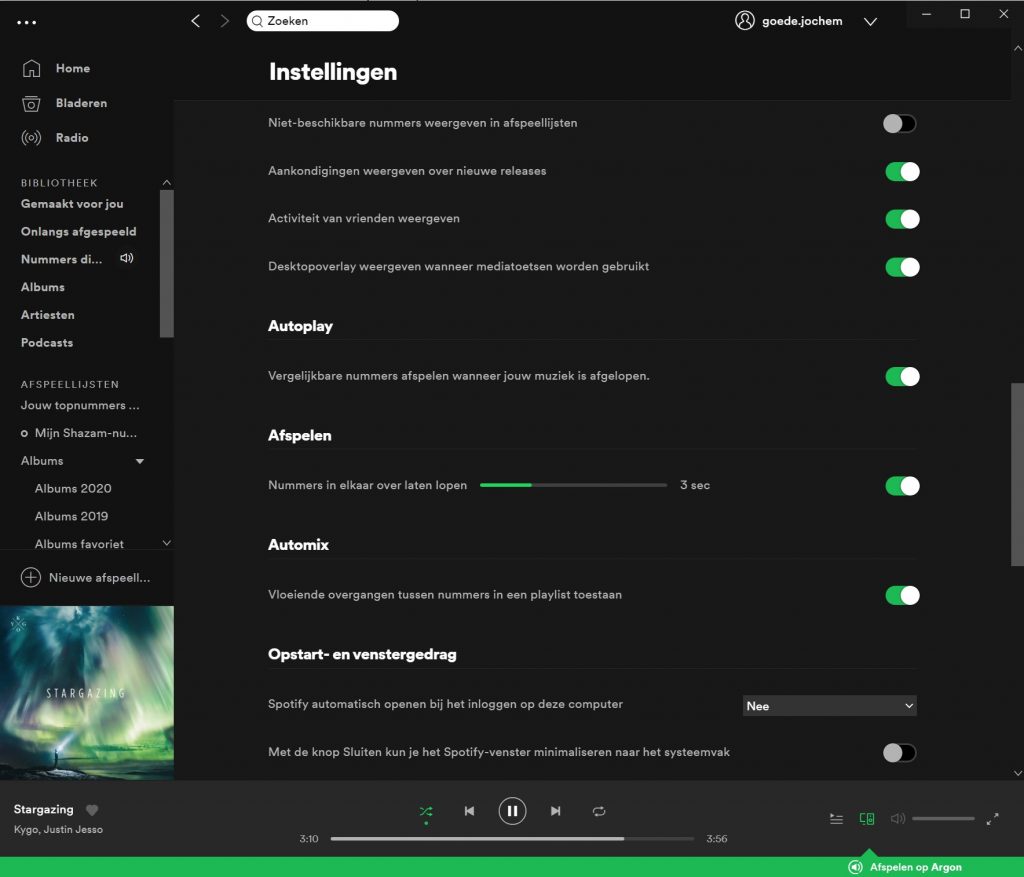Open the account dropdown chevron

point(870,22)
